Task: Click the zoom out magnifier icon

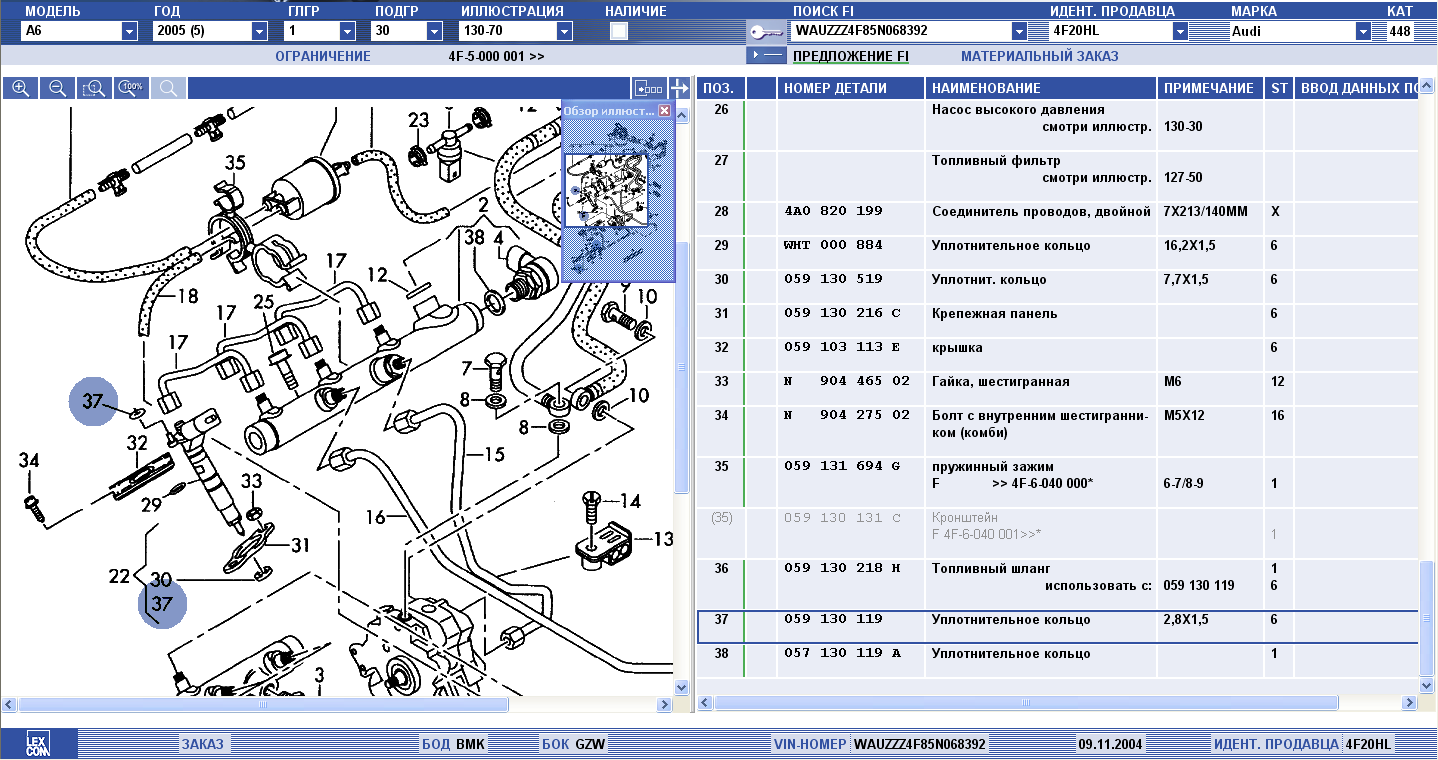Action: 57,88
